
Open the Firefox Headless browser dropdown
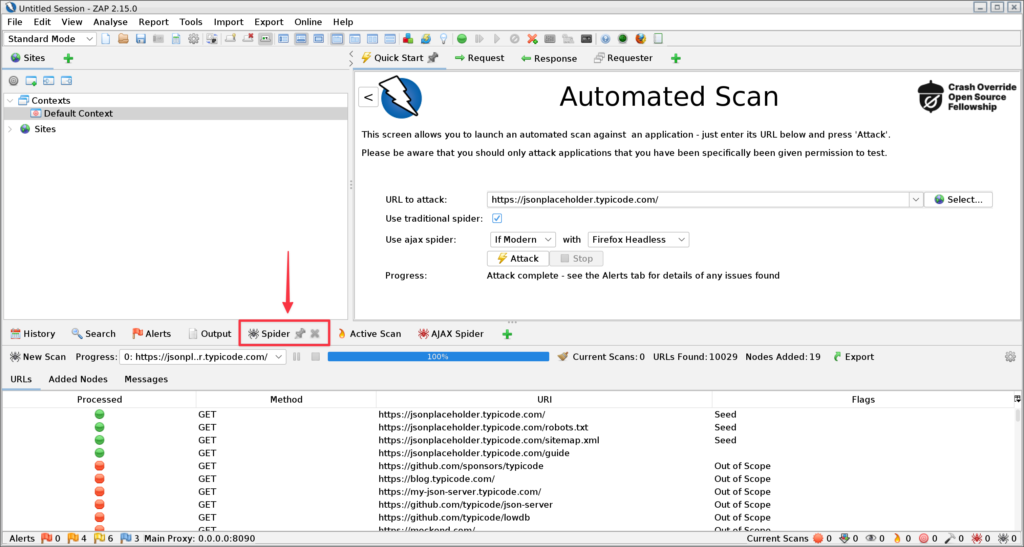click(x=638, y=240)
